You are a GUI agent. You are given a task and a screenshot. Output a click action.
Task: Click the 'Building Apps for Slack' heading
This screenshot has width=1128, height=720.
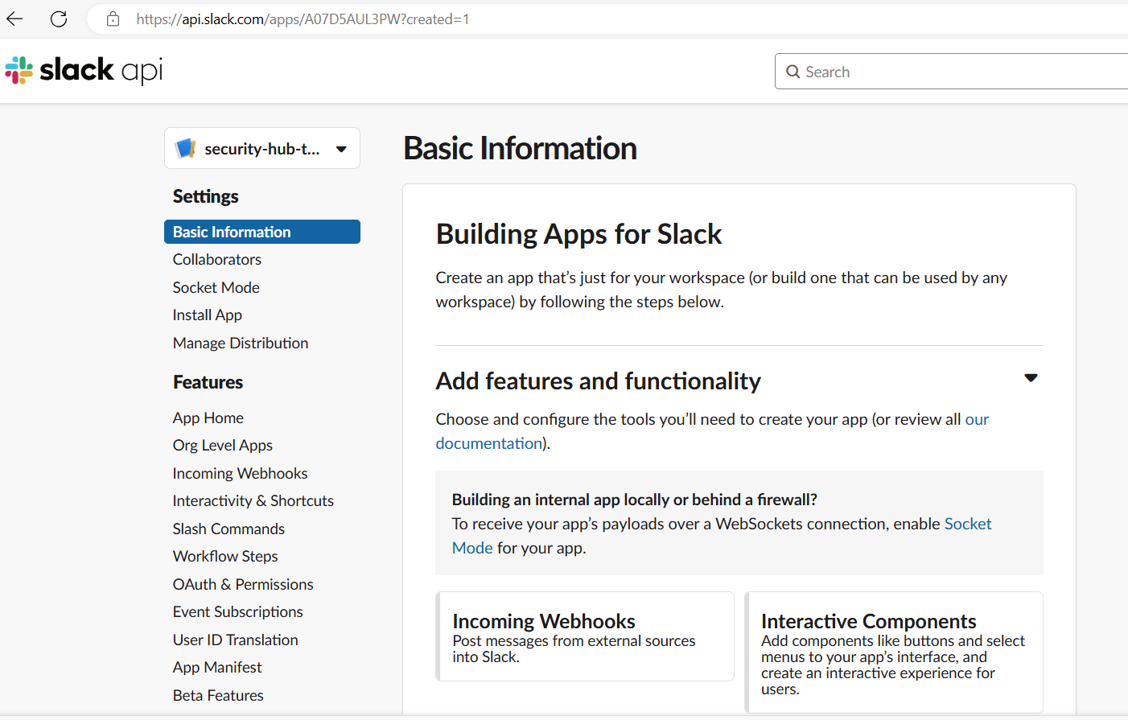578,234
